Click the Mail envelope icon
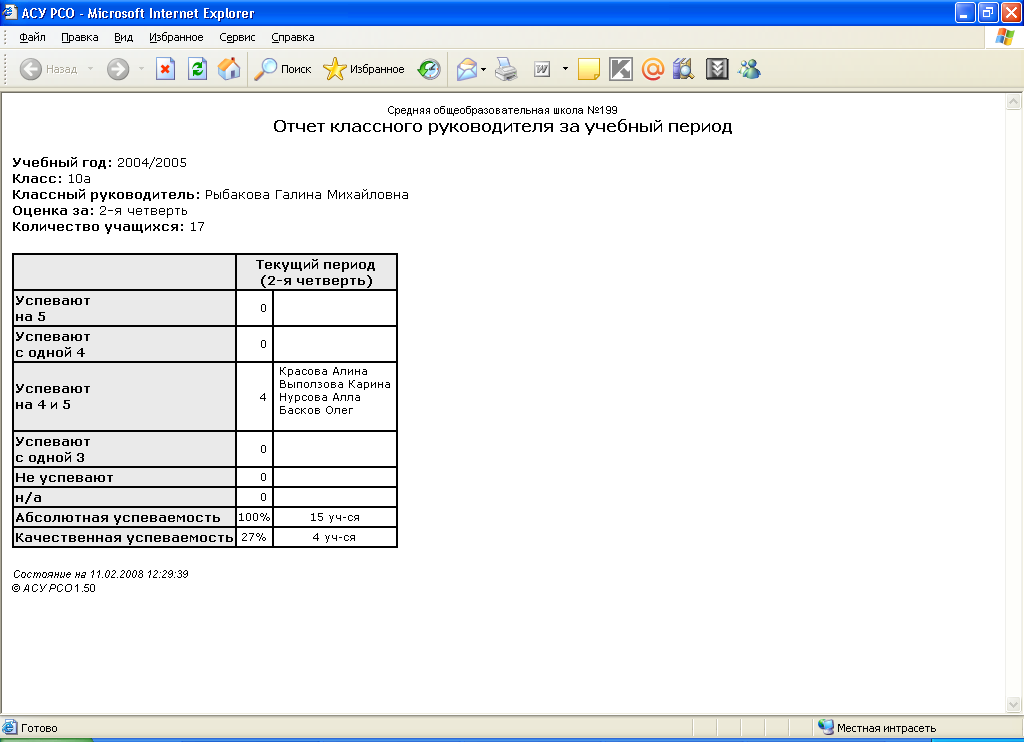 [x=467, y=69]
